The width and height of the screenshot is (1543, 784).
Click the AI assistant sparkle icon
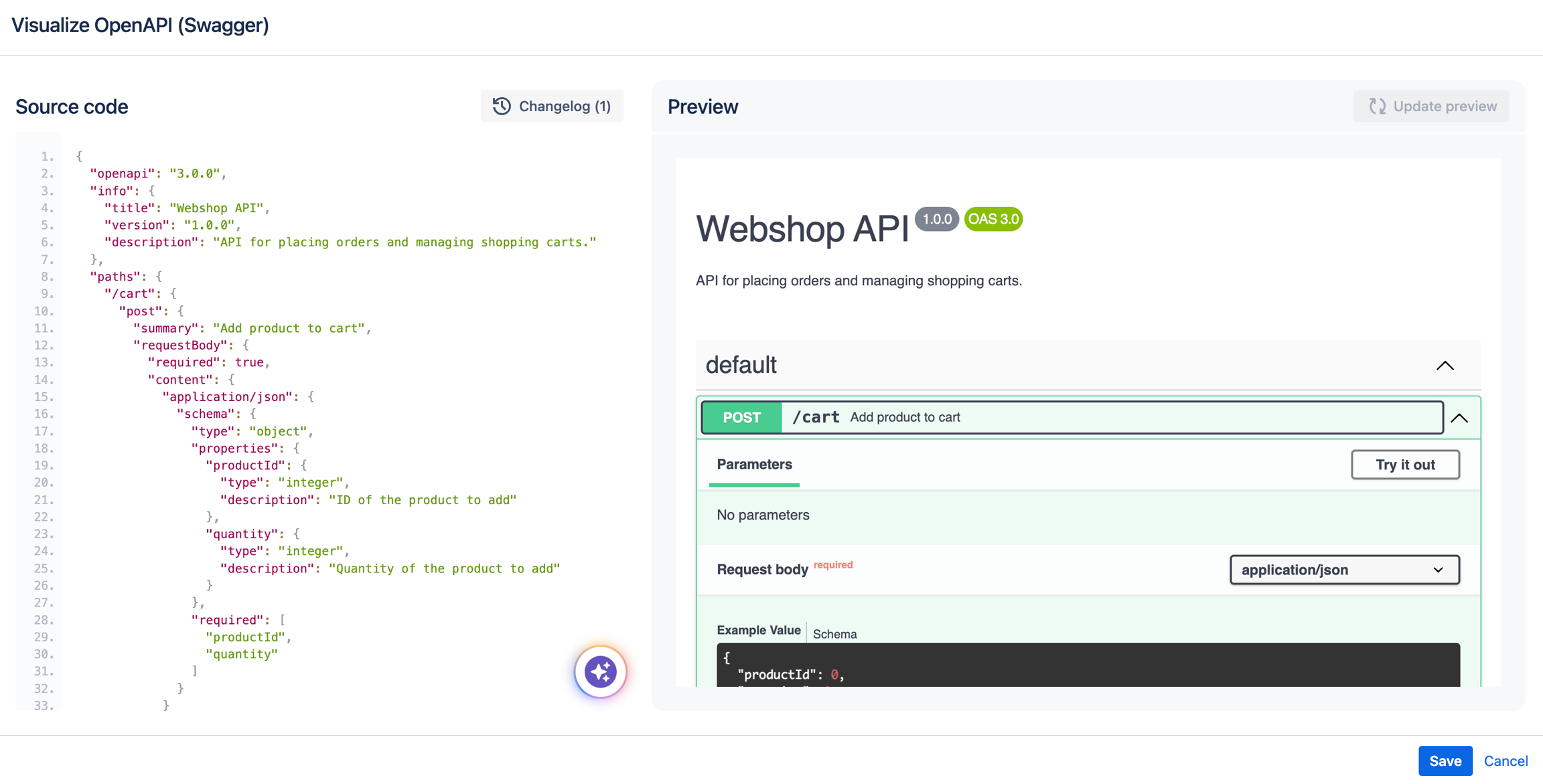pyautogui.click(x=600, y=672)
